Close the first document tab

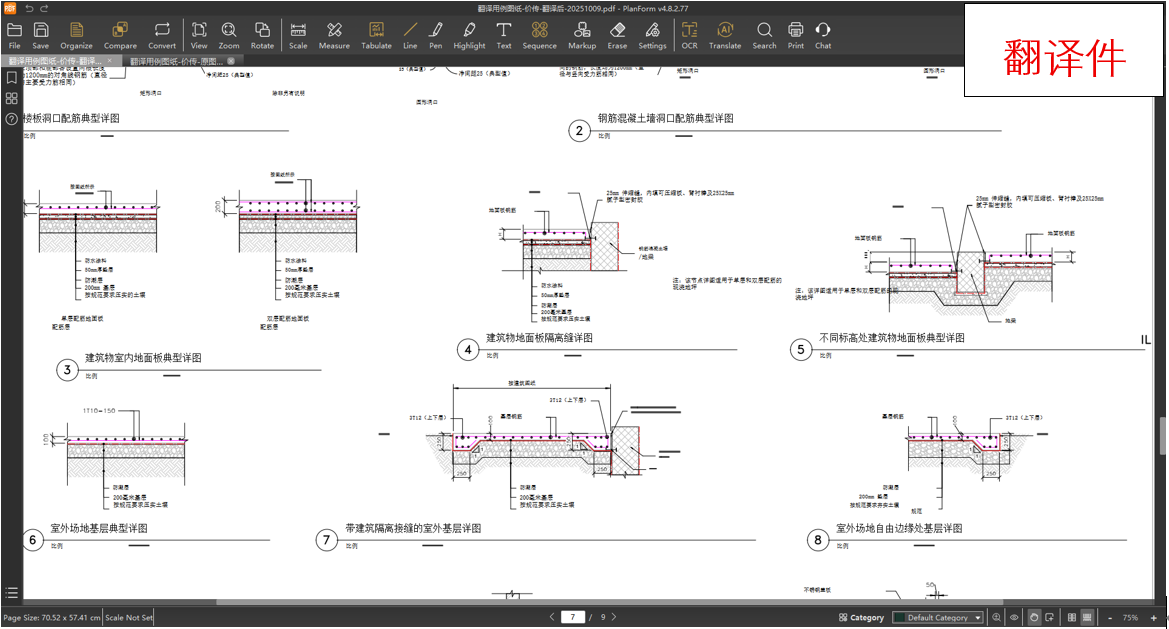tap(110, 61)
